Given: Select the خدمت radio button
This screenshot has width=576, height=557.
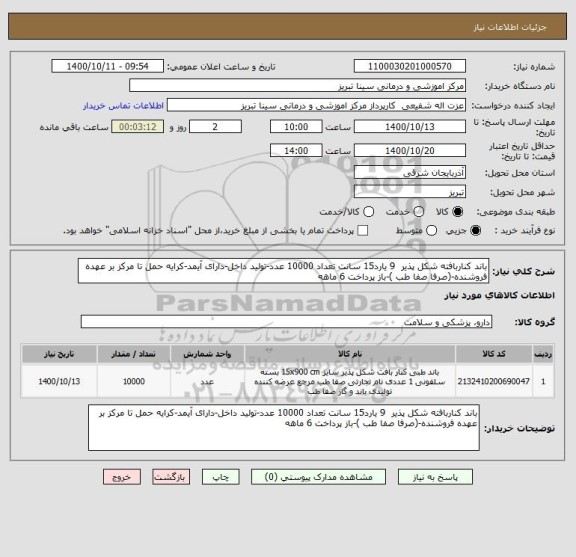Looking at the screenshot, I should (x=419, y=212).
